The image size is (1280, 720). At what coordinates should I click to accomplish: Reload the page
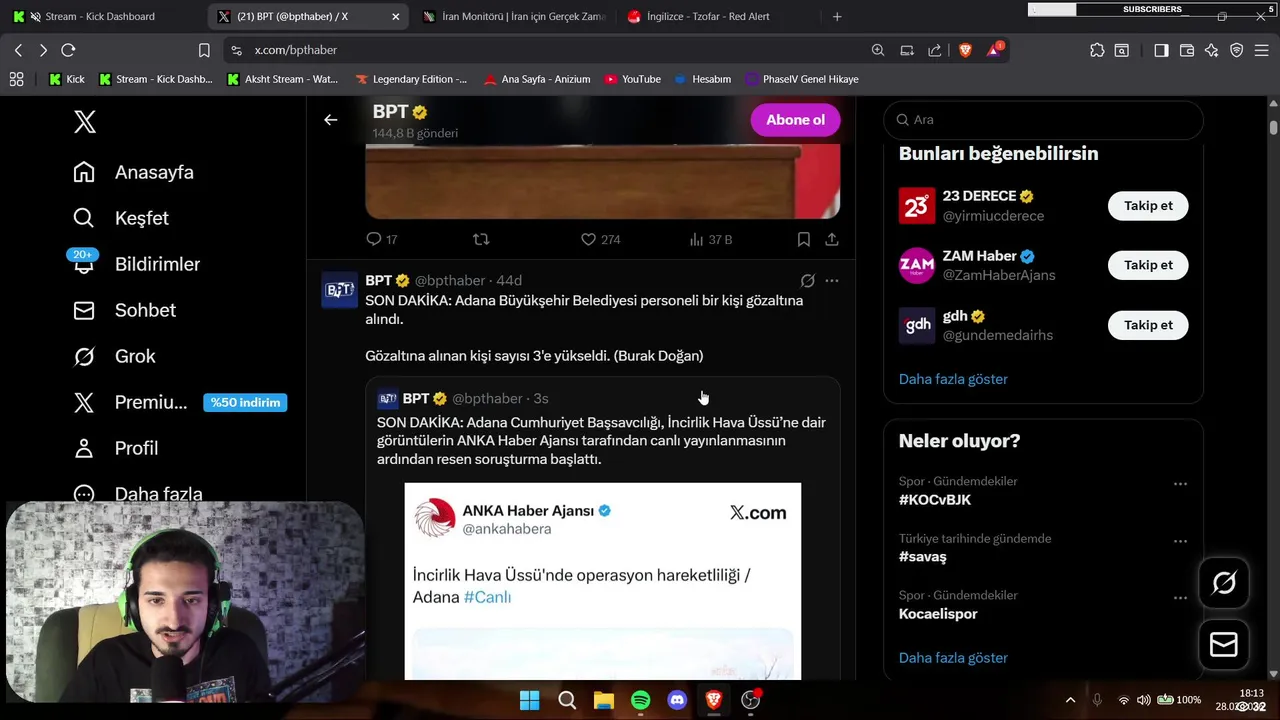tap(68, 50)
